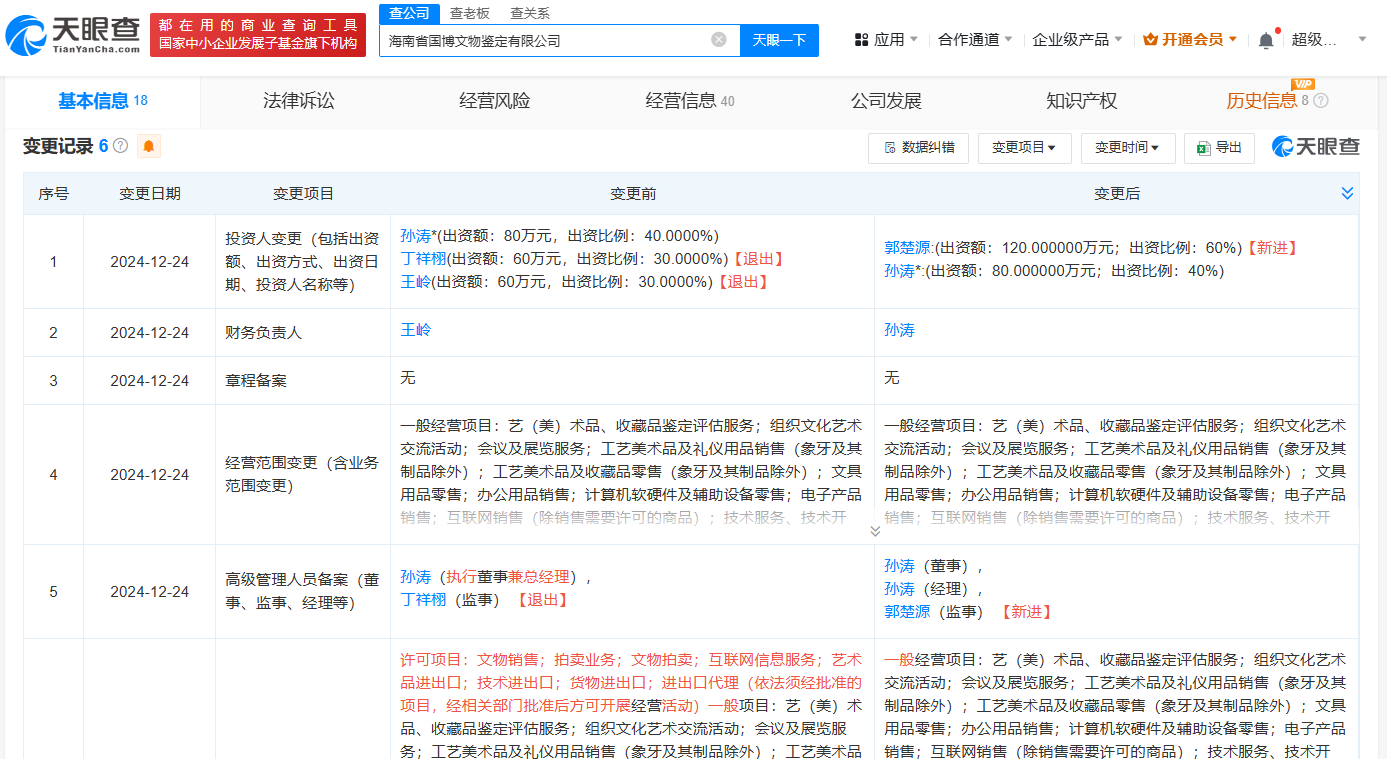Click the orange alert bell beside 变更记录
Image resolution: width=1387 pixels, height=759 pixels.
[x=149, y=147]
